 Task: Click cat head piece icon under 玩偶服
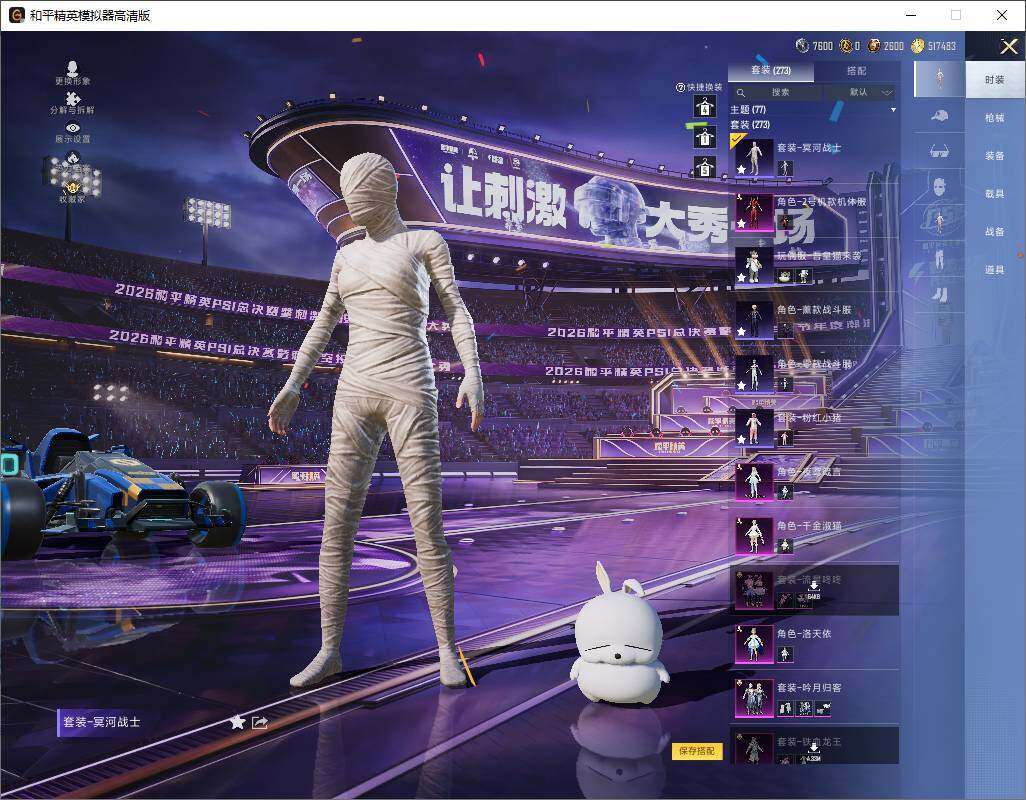[x=785, y=276]
